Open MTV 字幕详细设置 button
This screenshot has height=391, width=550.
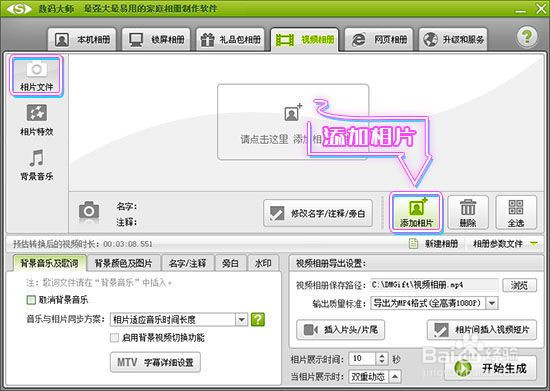[x=155, y=362]
